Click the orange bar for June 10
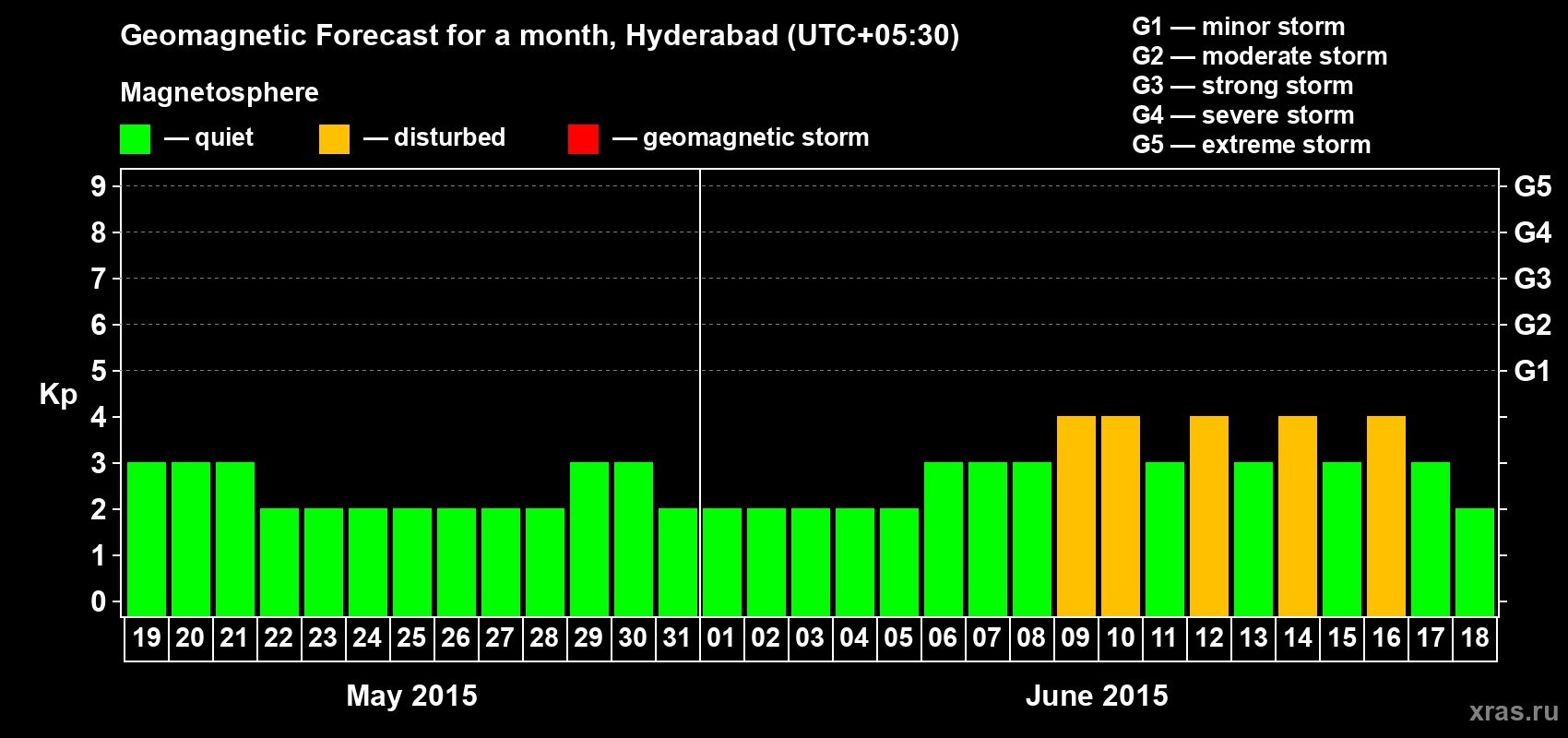The height and width of the screenshot is (738, 1568). point(1121,516)
